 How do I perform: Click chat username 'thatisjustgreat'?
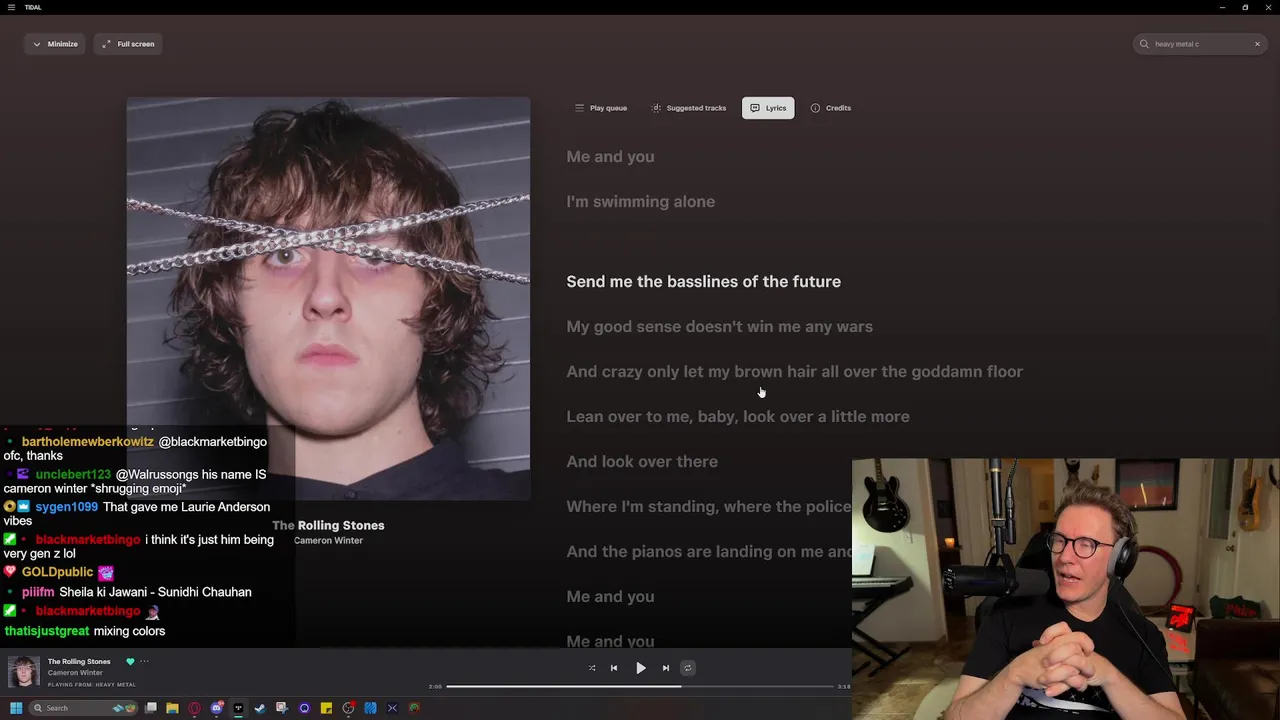coord(47,631)
